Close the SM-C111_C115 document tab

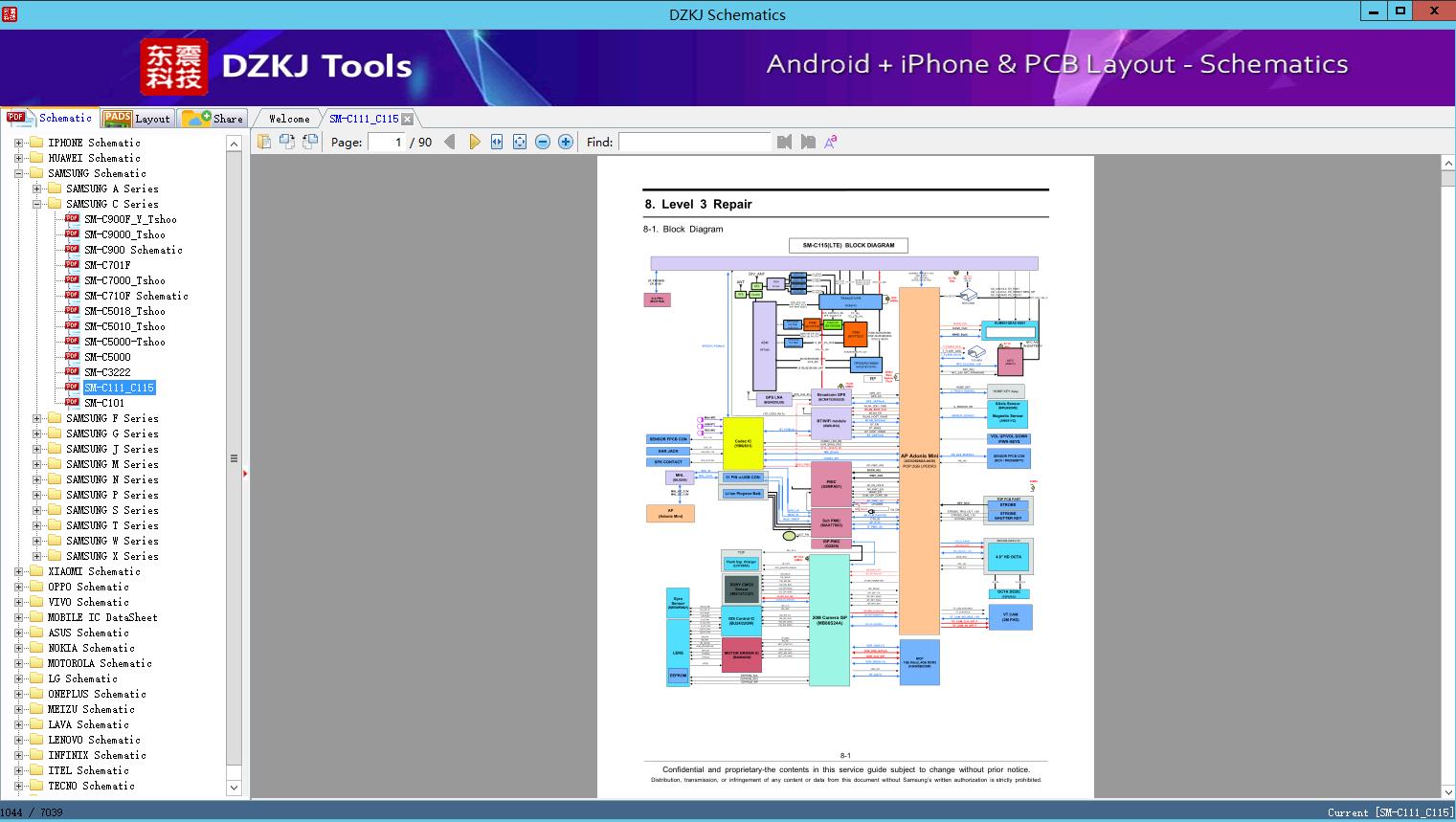pos(408,119)
